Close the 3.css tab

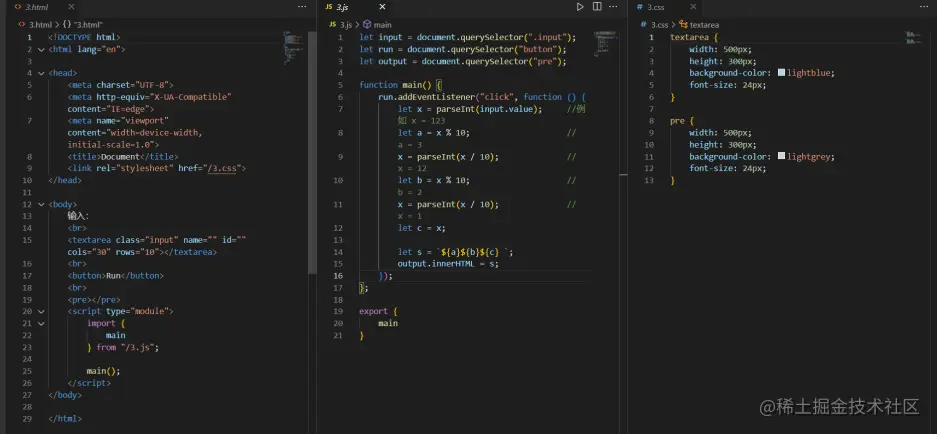coord(693,7)
